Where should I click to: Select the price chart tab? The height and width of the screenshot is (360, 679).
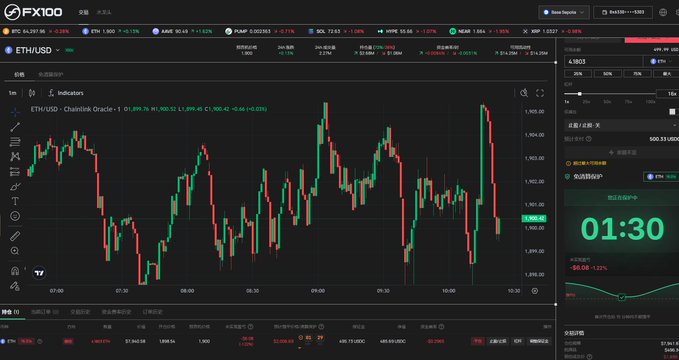19,75
